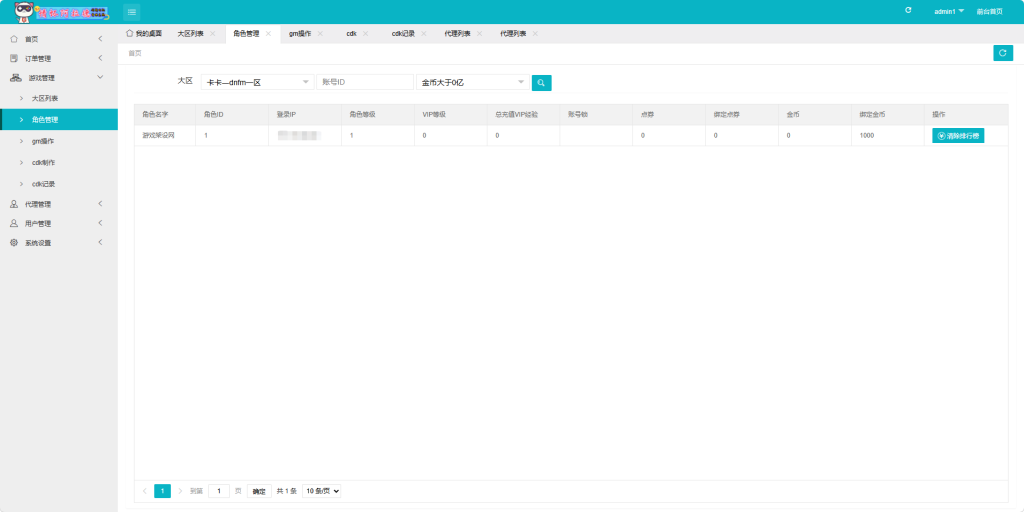The width and height of the screenshot is (1024, 512).
Task: Expand the 用户管理 sidebar menu
Action: click(100, 223)
